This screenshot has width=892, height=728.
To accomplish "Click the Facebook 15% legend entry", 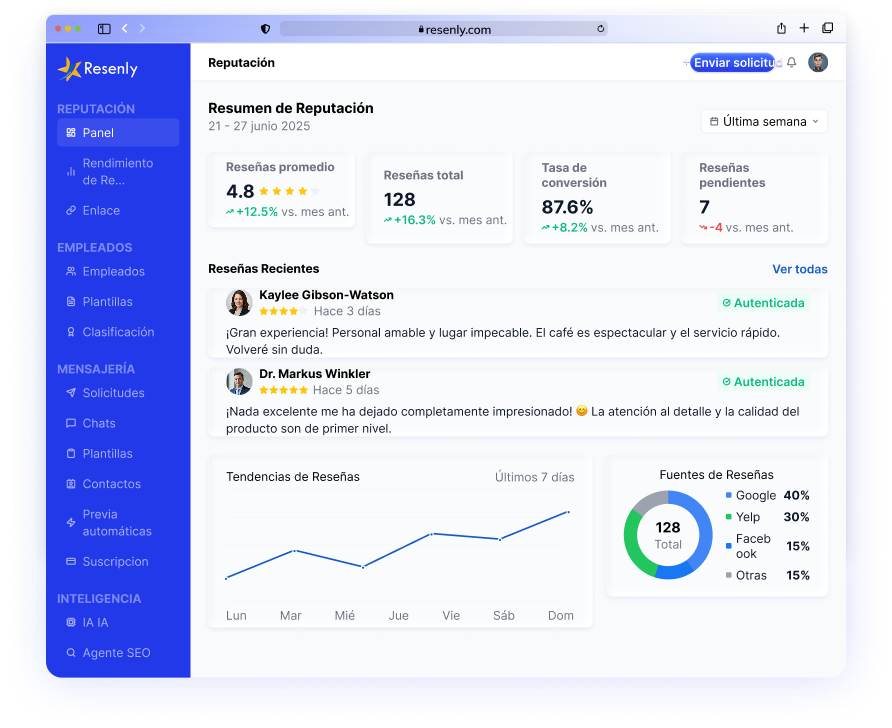I will 767,546.
